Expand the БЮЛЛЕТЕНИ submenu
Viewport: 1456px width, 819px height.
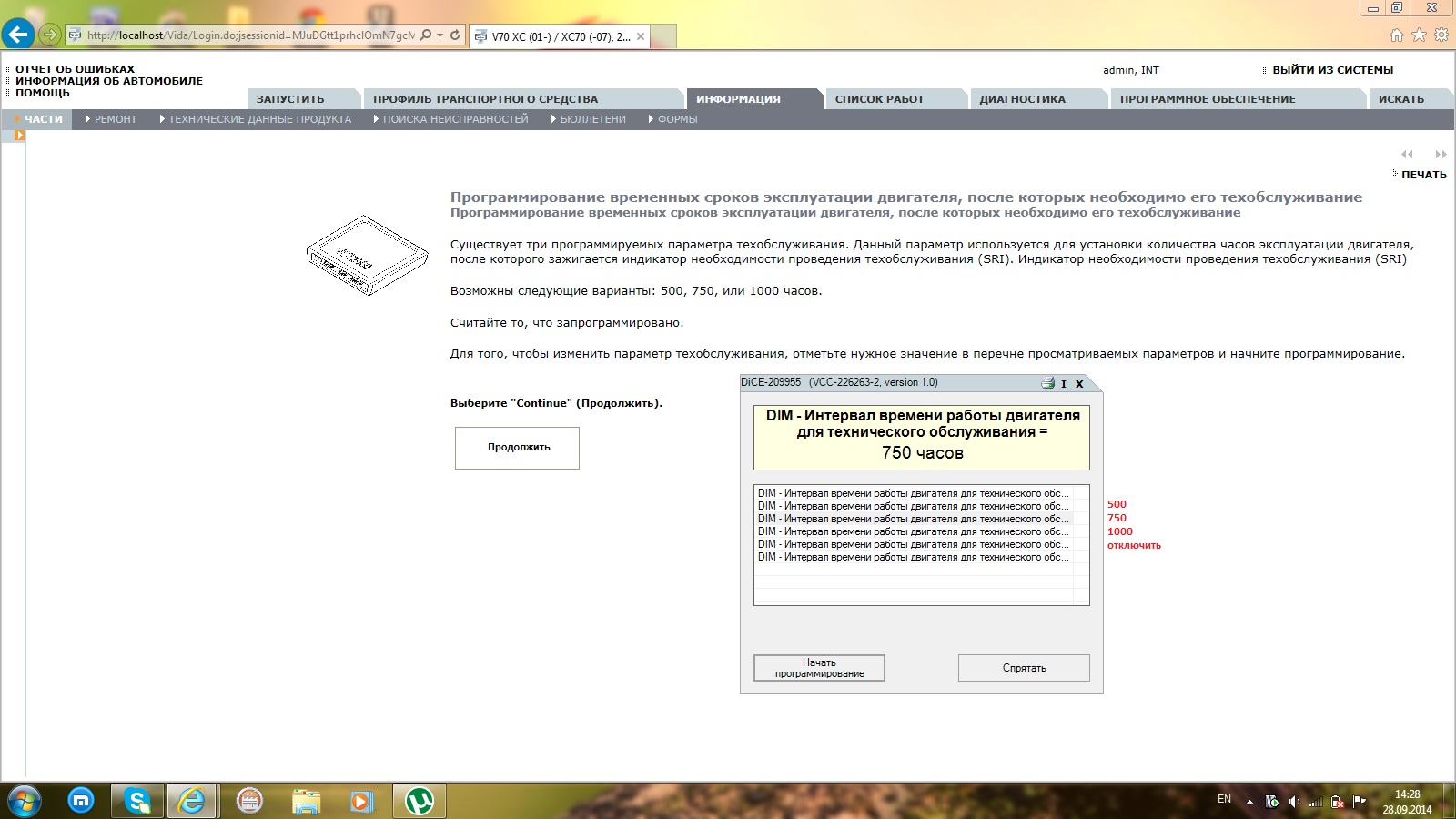click(x=588, y=119)
